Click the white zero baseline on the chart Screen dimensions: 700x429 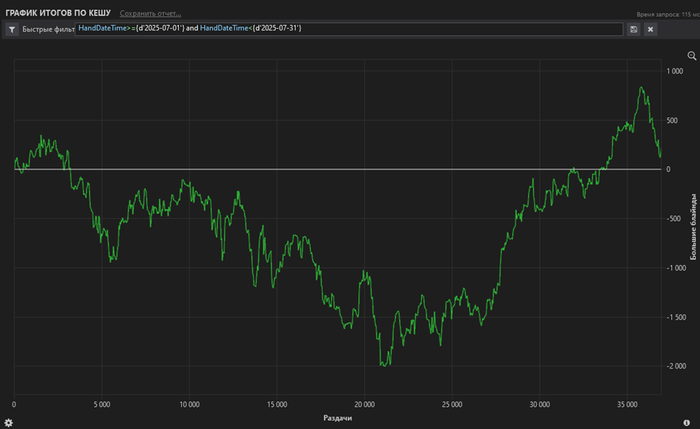pyautogui.click(x=338, y=169)
